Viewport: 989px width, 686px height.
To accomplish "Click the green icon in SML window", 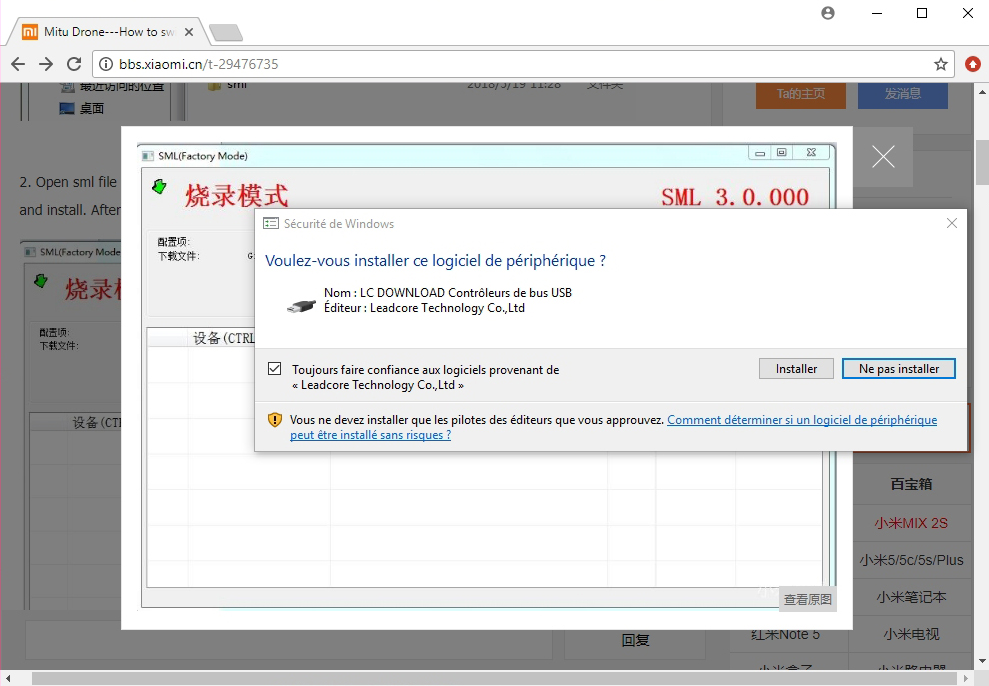I will [x=160, y=187].
